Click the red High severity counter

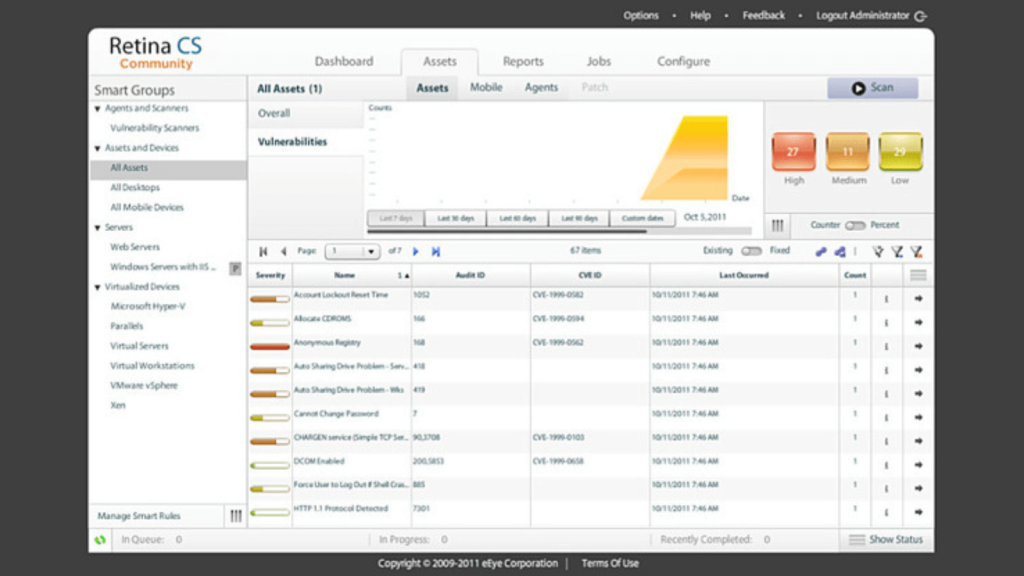pos(793,152)
